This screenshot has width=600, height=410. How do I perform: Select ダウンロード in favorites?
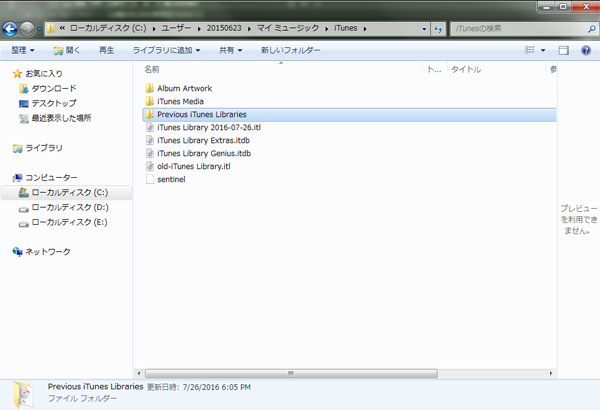pyautogui.click(x=48, y=88)
